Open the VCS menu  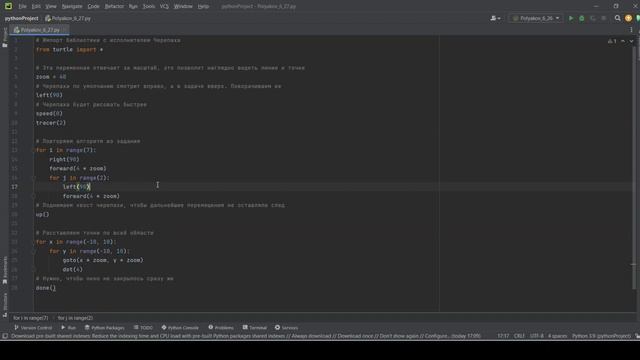click(164, 6)
